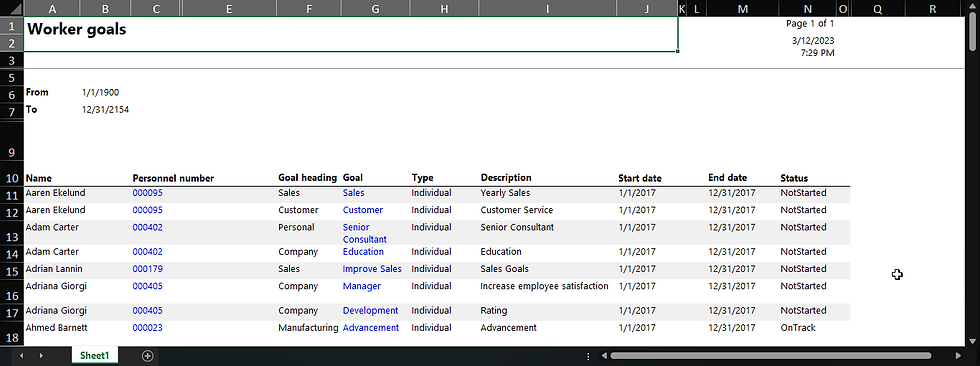Go to previous sheet using left arrow
Image resolution: width=980 pixels, height=366 pixels.
pyautogui.click(x=21, y=355)
